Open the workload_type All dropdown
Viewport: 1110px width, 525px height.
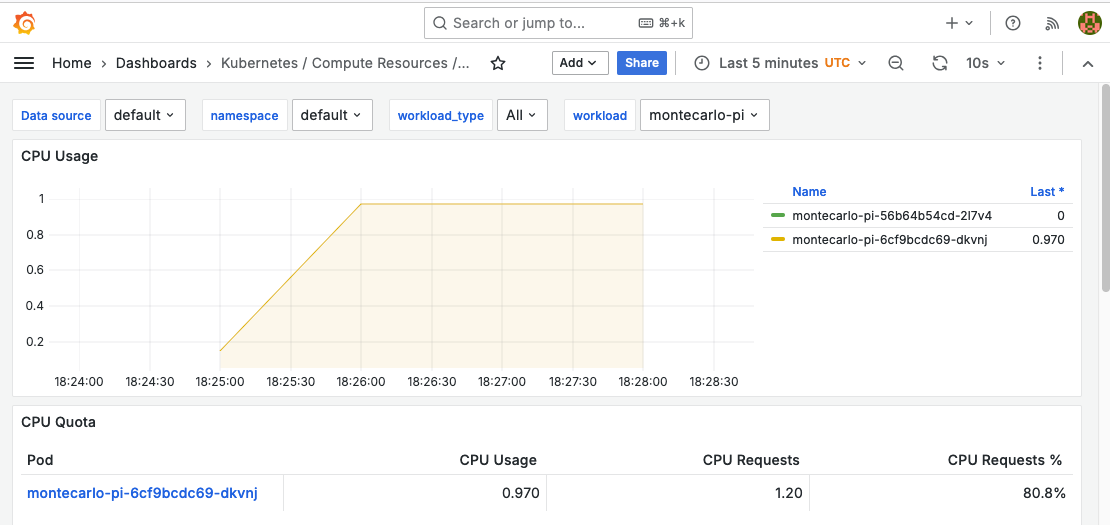point(522,115)
